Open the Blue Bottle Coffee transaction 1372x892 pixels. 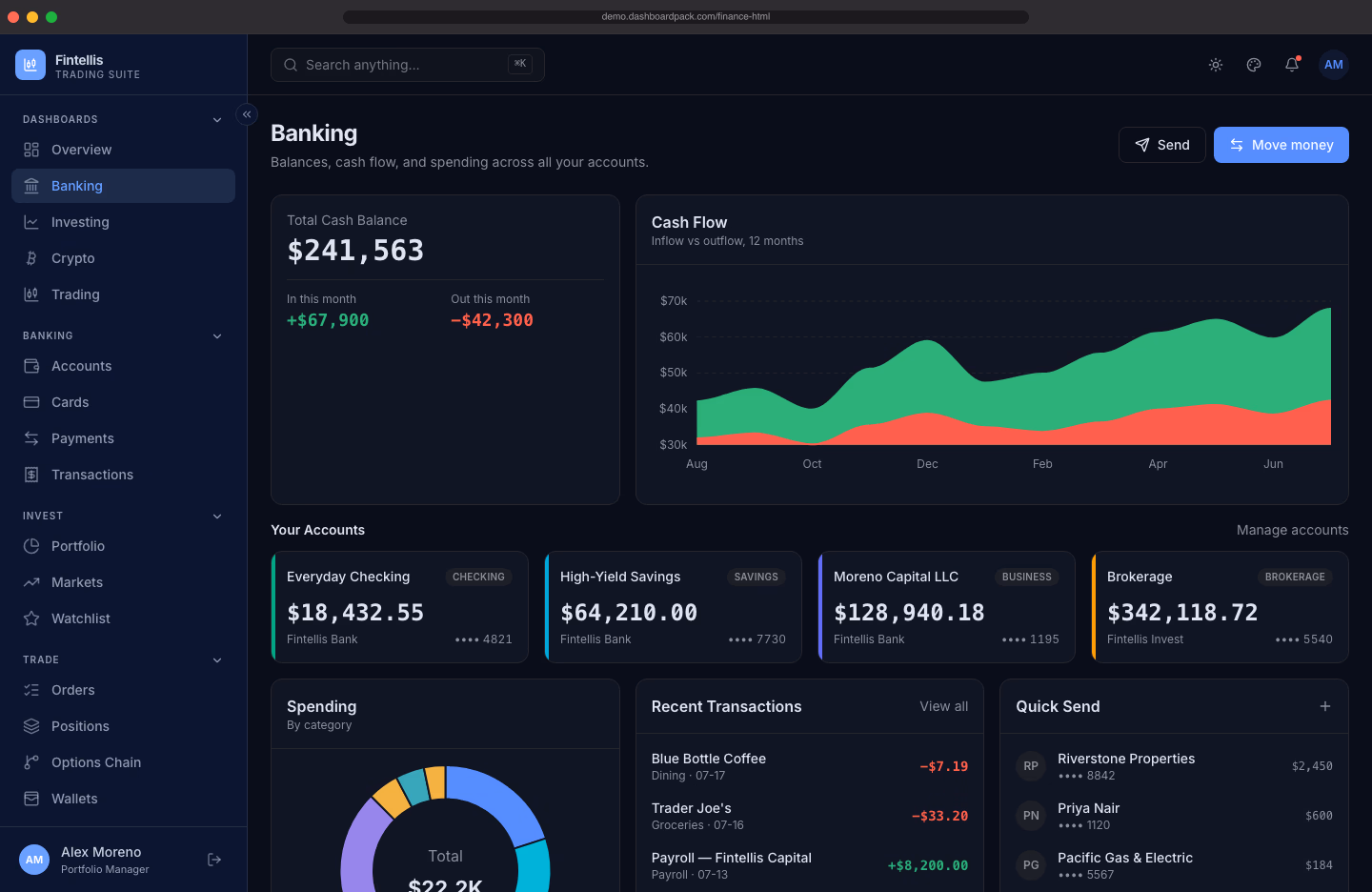810,766
